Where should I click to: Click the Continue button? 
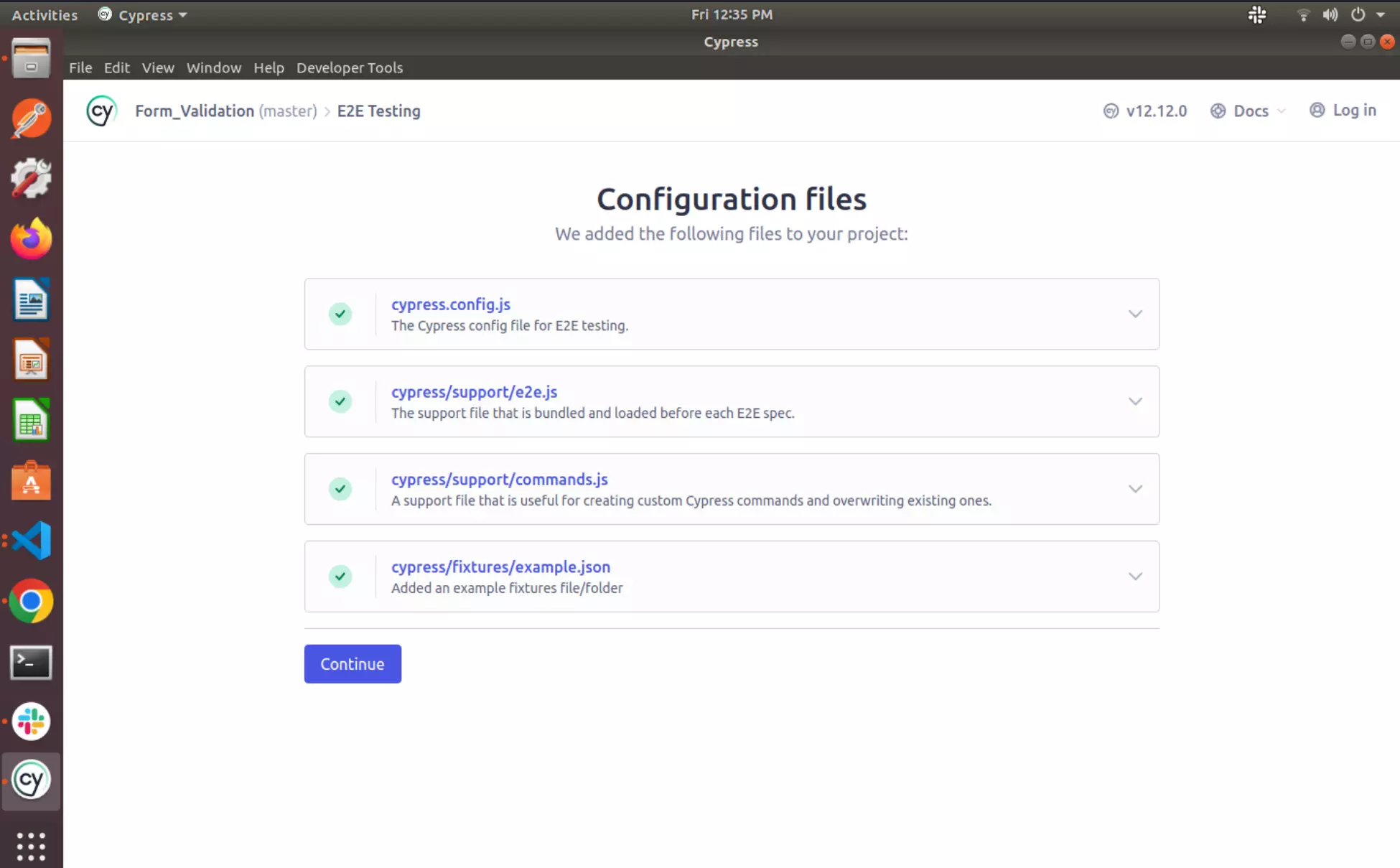tap(353, 664)
